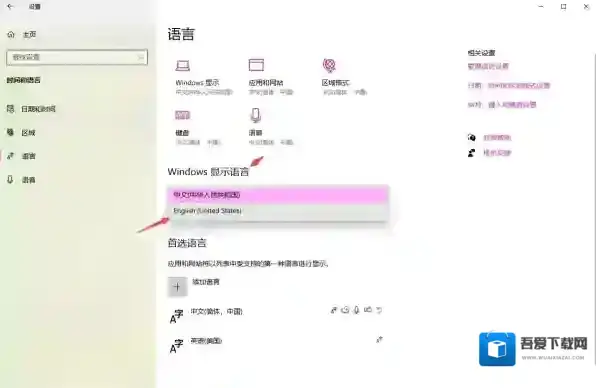Click the last feature icon on 中文(简体，中国) row

(379, 310)
